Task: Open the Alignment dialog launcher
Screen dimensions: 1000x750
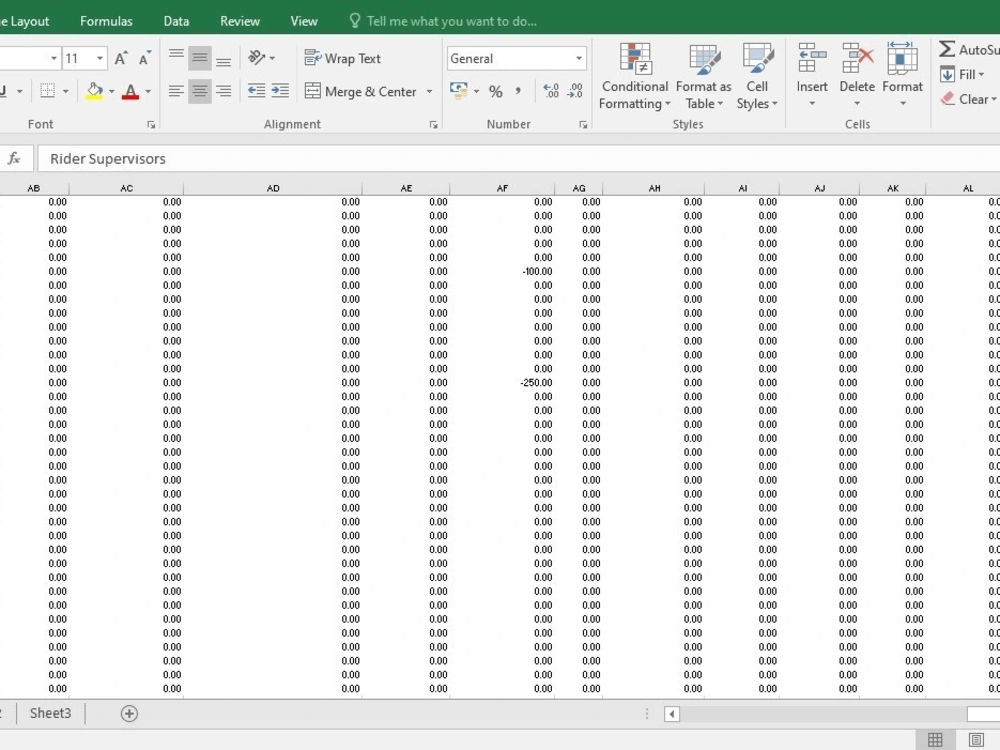Action: (x=434, y=125)
